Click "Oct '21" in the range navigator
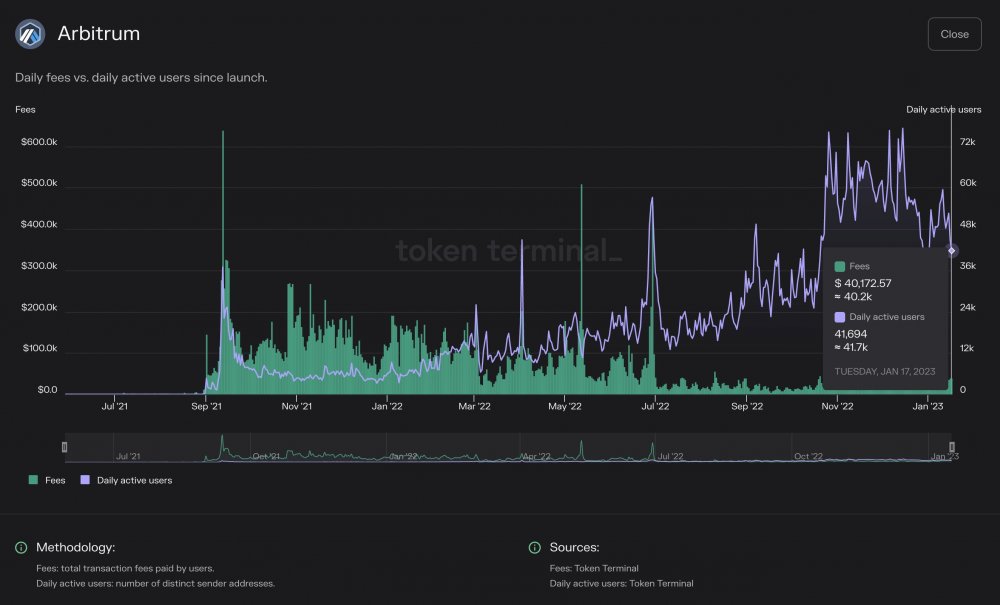This screenshot has width=1000, height=605. tap(266, 456)
